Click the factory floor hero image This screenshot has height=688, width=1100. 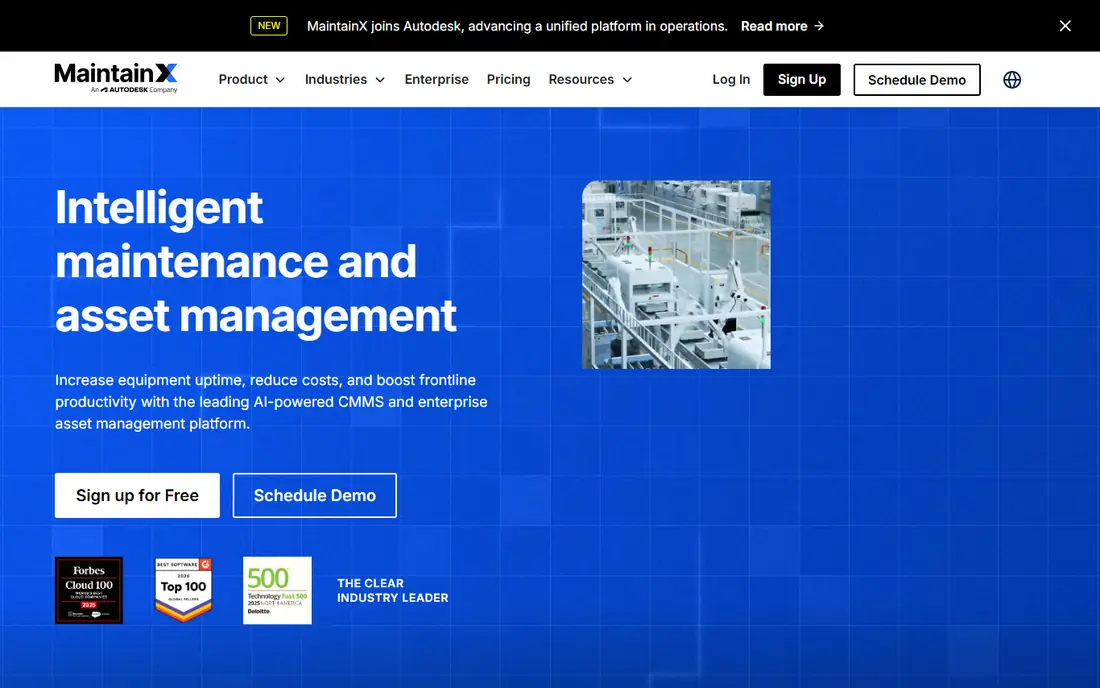676,275
